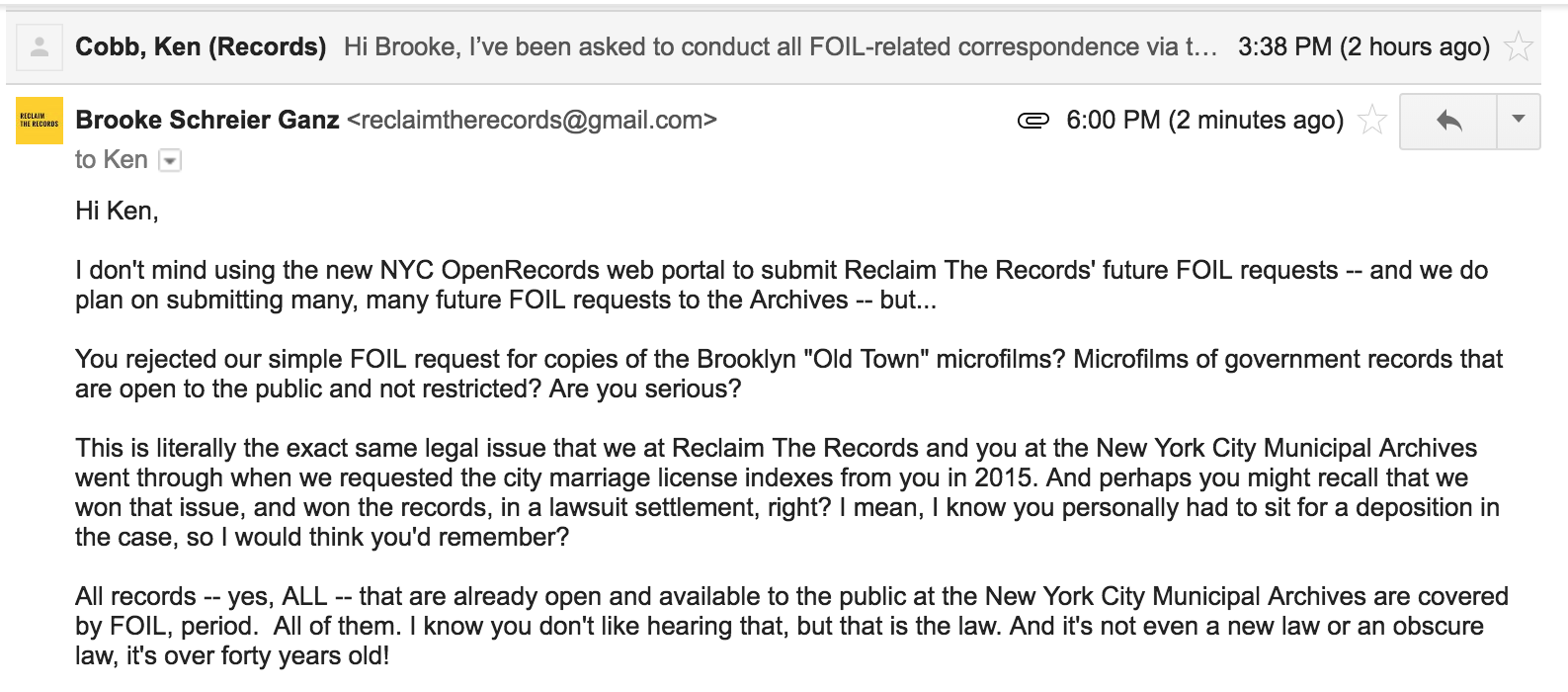Click the paperclip attachment icon
Image resolution: width=1568 pixels, height=692 pixels.
coord(1032,122)
